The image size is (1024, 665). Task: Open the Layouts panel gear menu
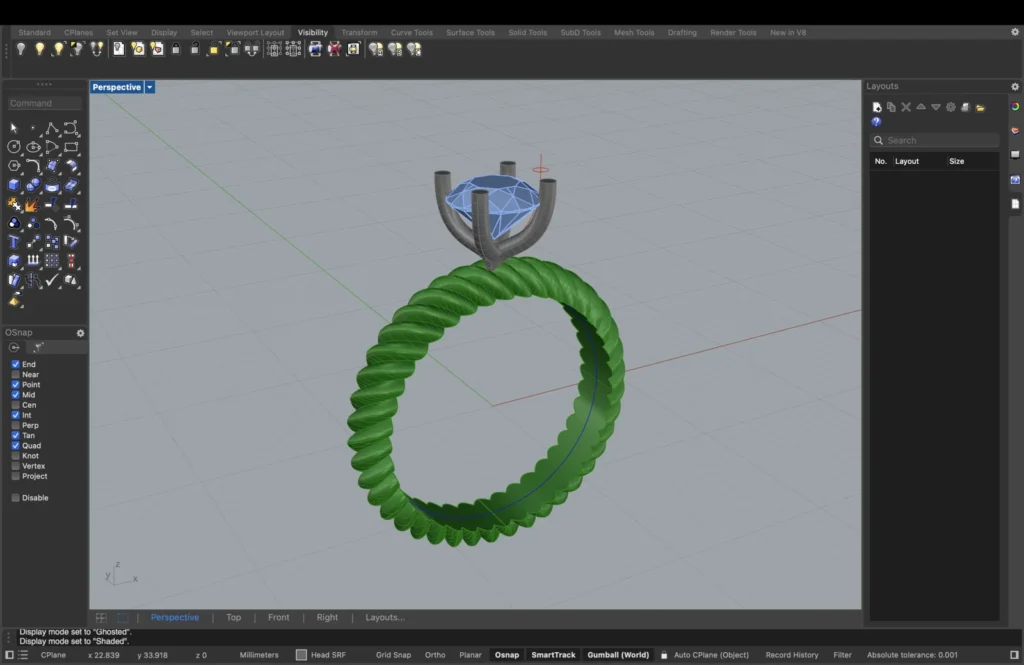pyautogui.click(x=1015, y=87)
